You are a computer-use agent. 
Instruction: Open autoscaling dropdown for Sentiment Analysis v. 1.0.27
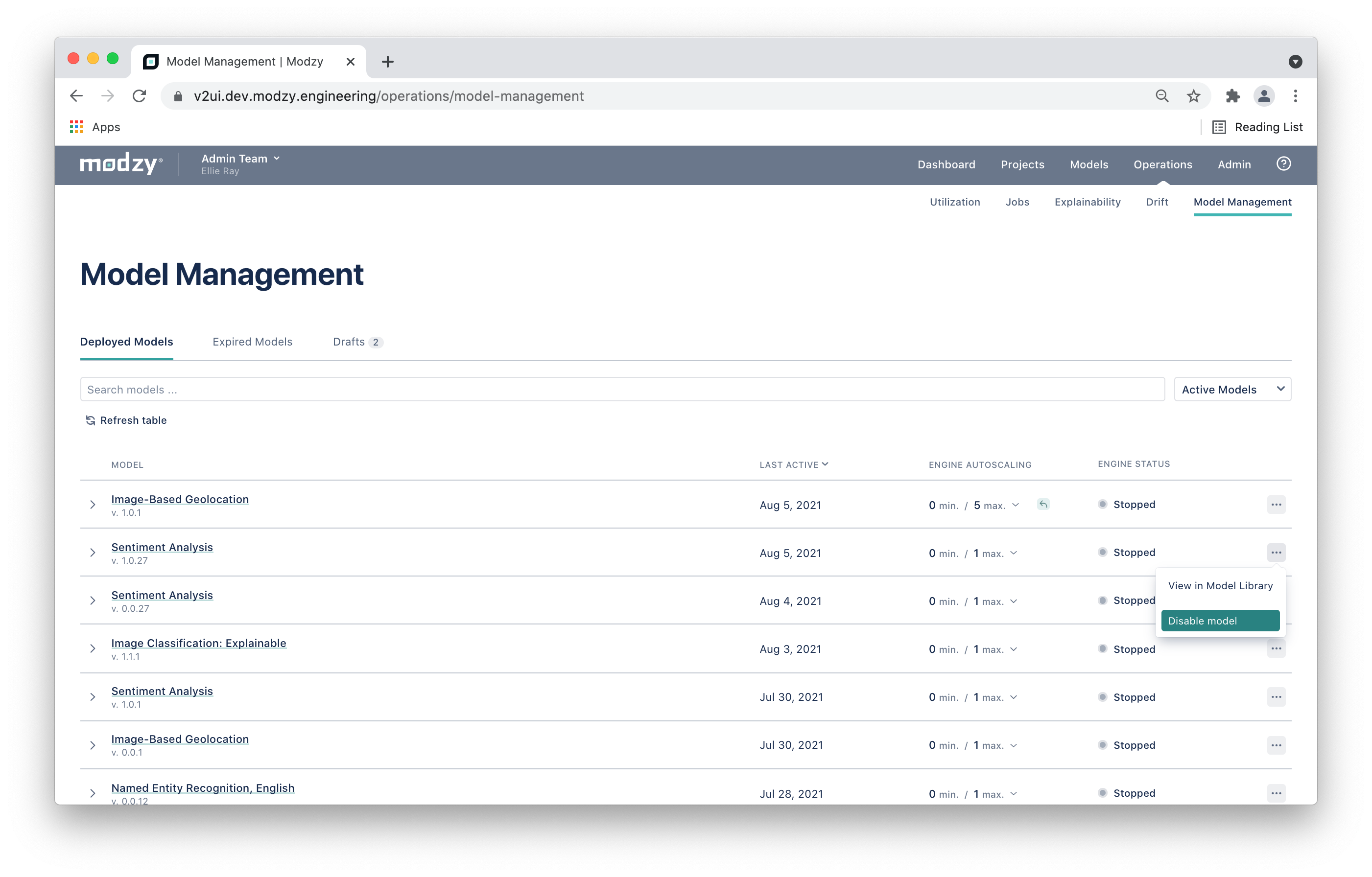pyautogui.click(x=1014, y=553)
